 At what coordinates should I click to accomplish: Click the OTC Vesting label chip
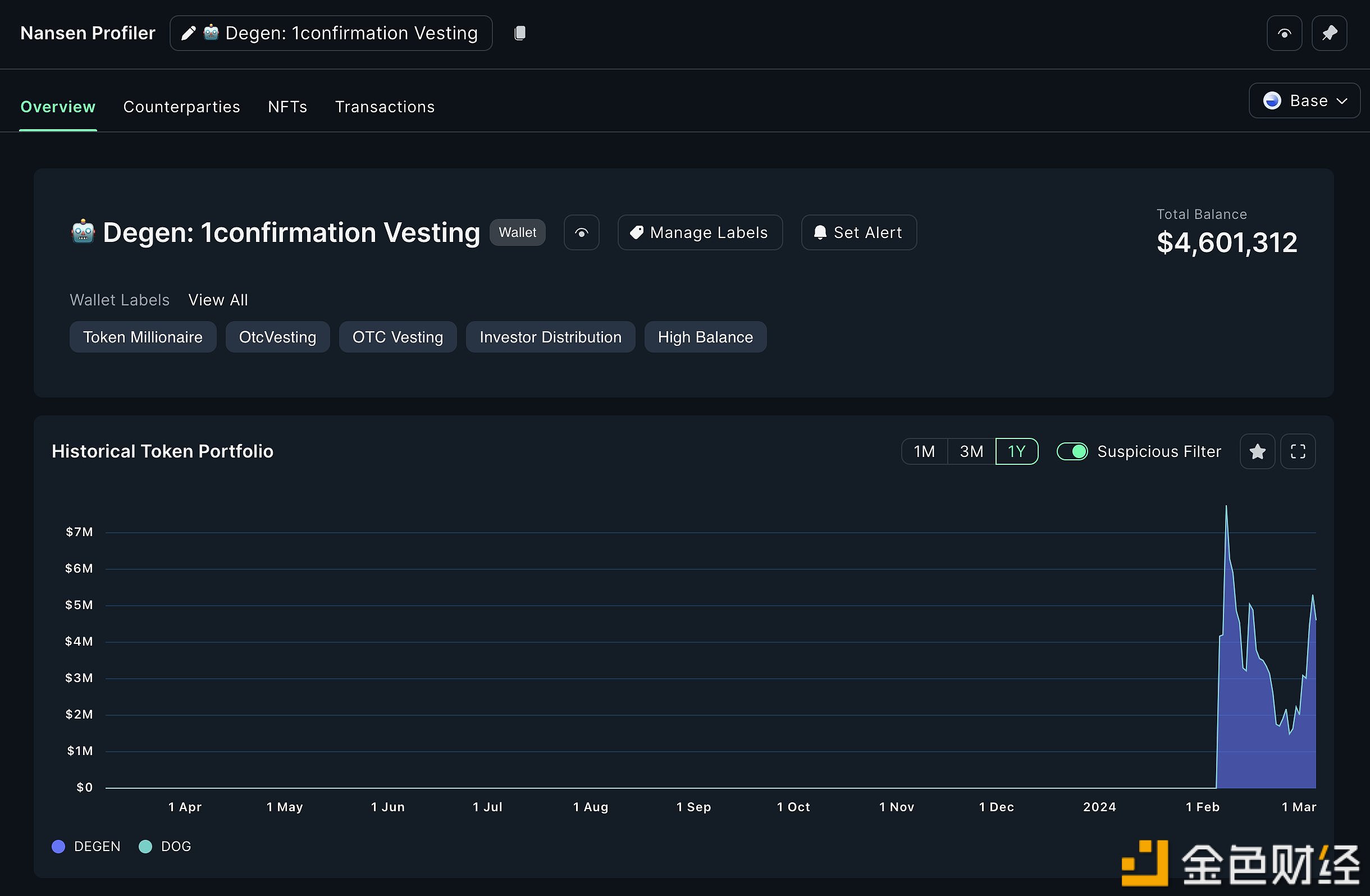click(x=398, y=337)
